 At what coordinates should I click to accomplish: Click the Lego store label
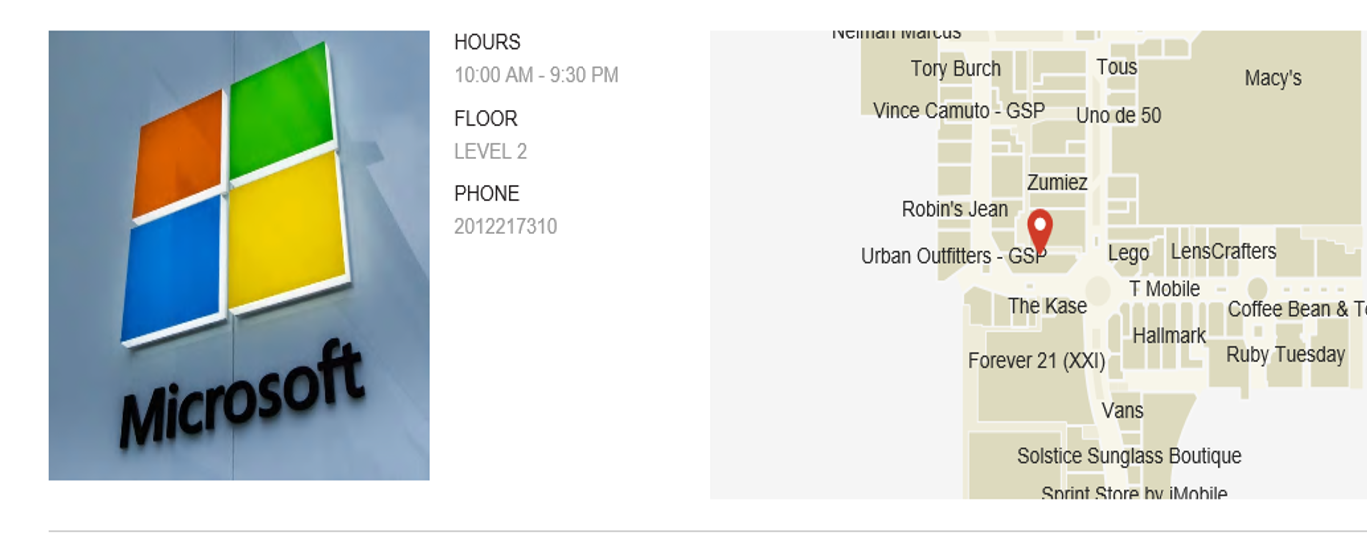pos(1128,253)
